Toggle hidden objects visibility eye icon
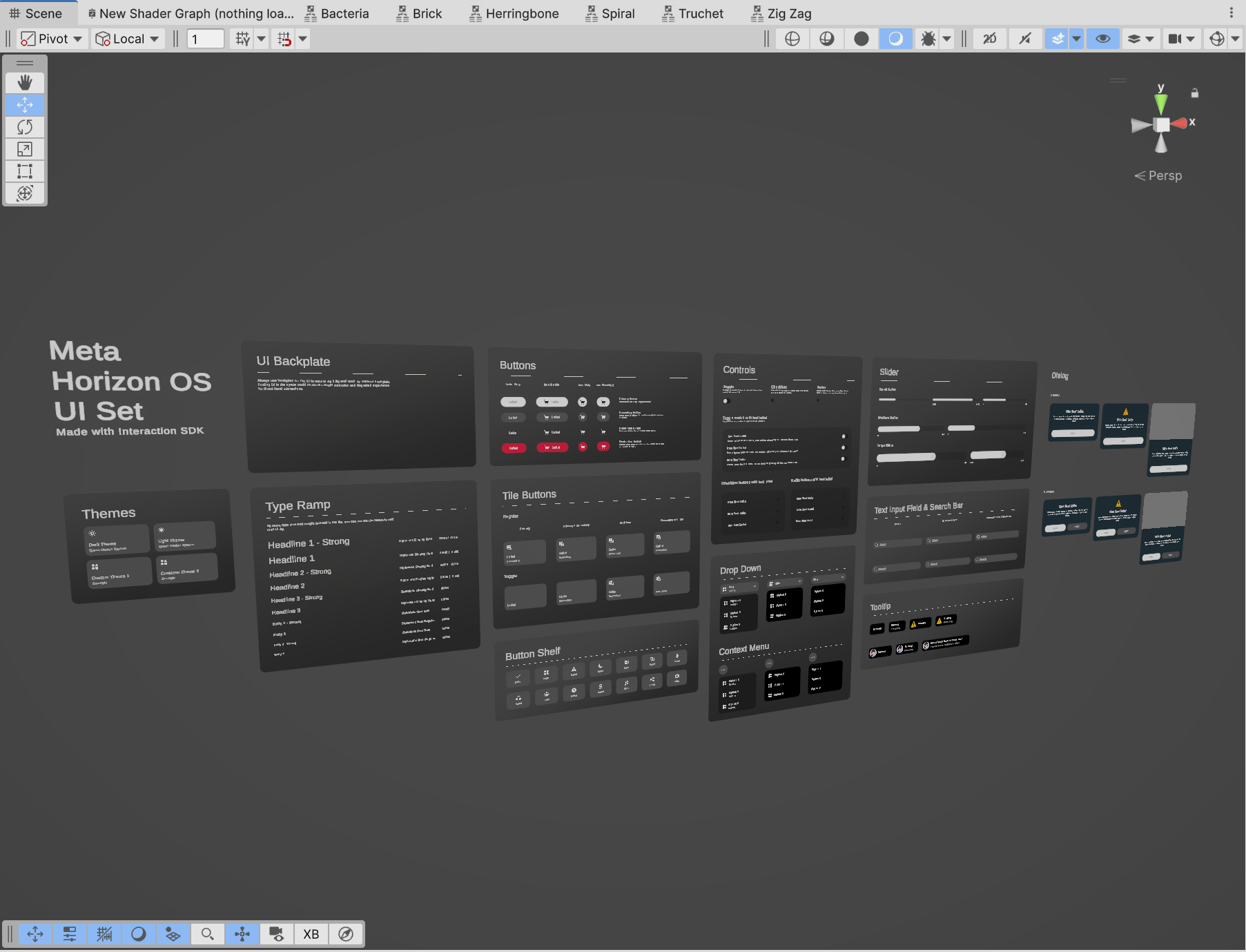 pyautogui.click(x=1103, y=39)
